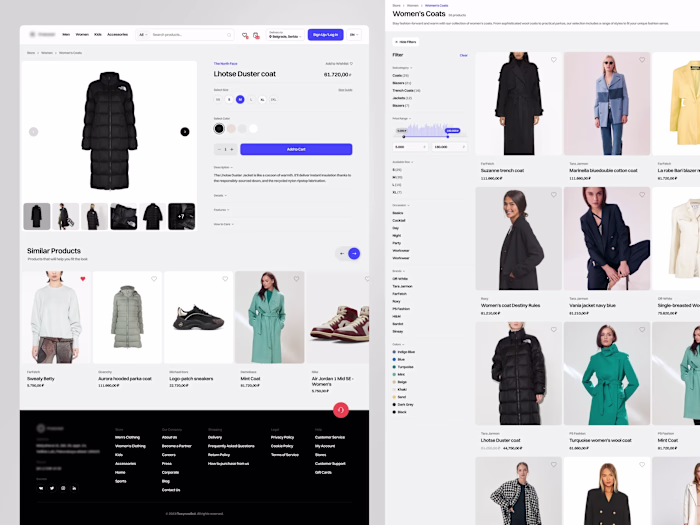Favorite the Vania jacket navy blue
This screenshot has width=700, height=525.
(x=642, y=195)
